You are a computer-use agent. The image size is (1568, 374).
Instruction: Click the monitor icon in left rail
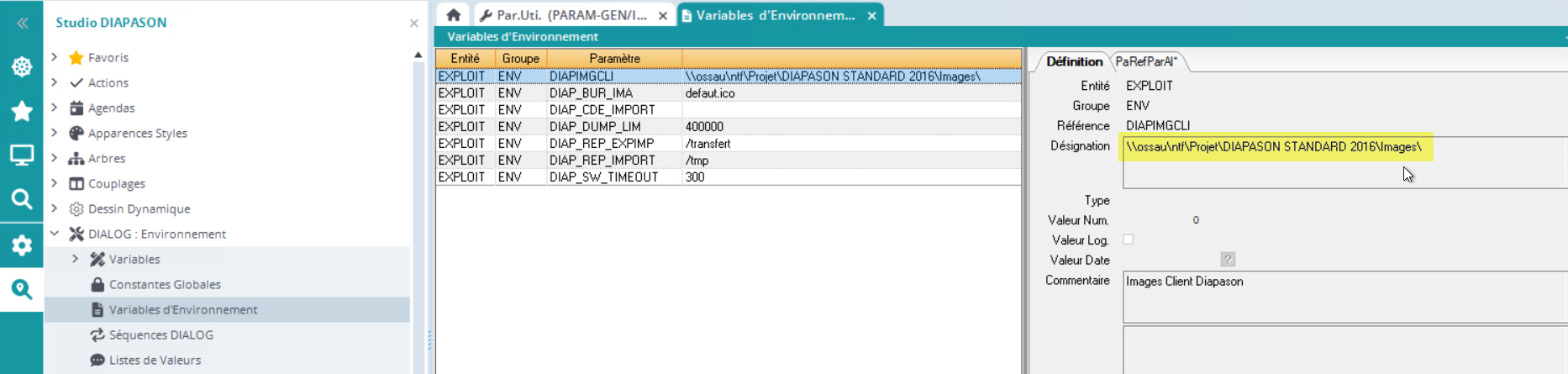pos(22,155)
